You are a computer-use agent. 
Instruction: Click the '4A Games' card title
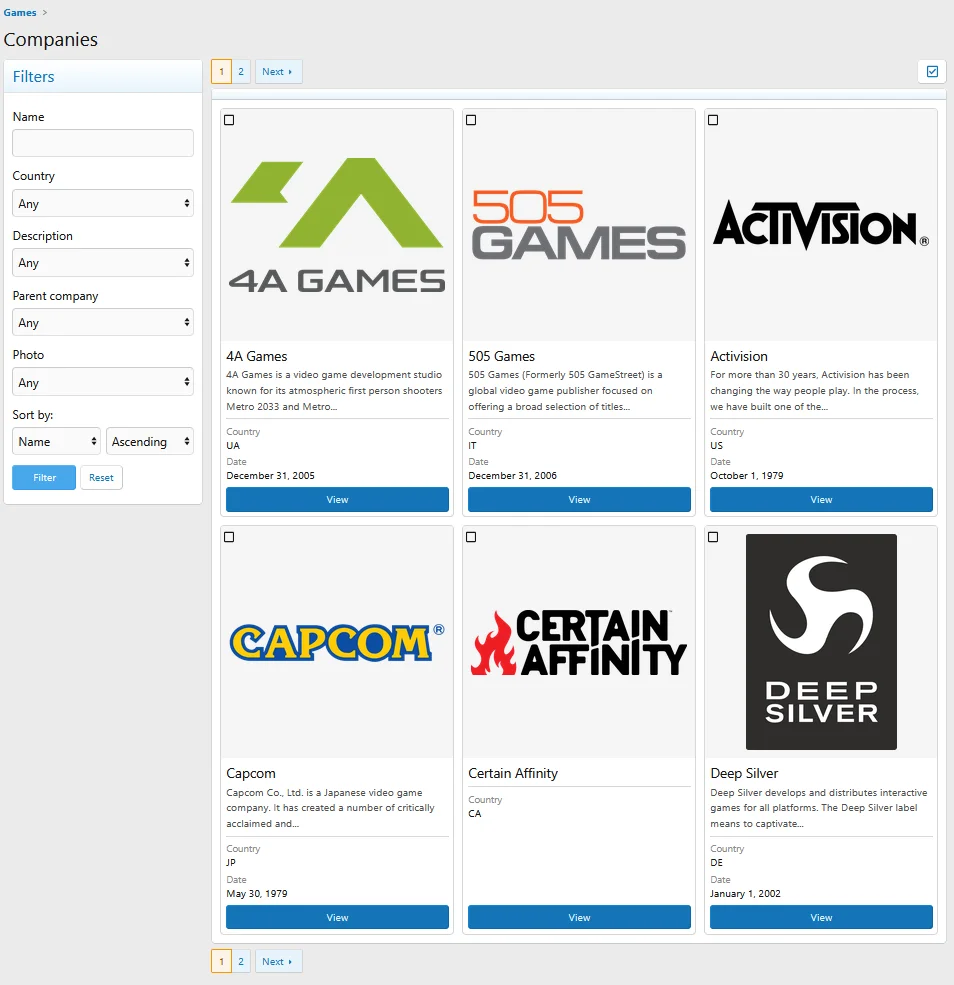click(x=257, y=356)
